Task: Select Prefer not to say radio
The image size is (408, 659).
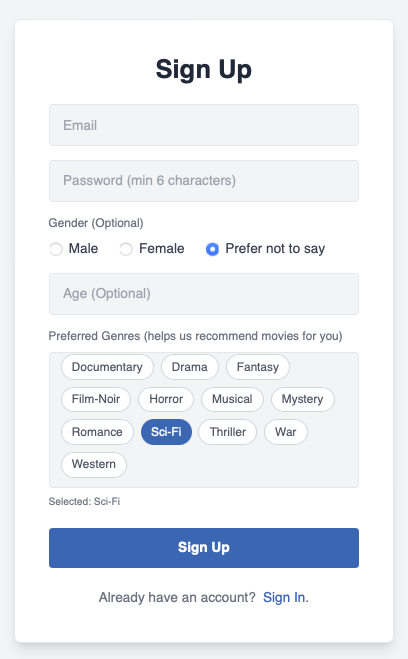Action: [x=212, y=249]
